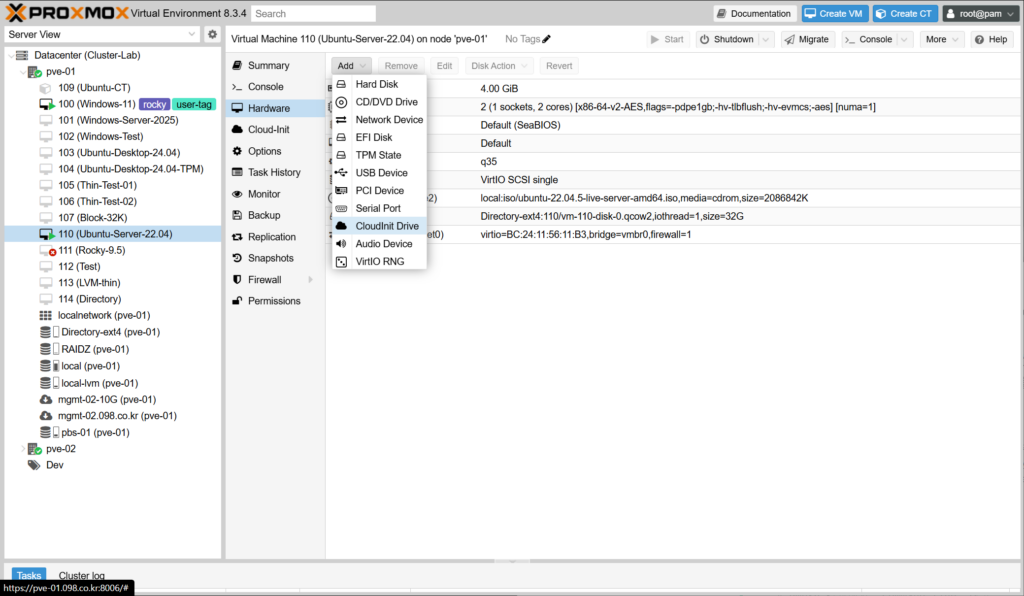Screen dimensions: 1024x596
Task: Expand the pve-02 node in tree
Action: point(23,449)
